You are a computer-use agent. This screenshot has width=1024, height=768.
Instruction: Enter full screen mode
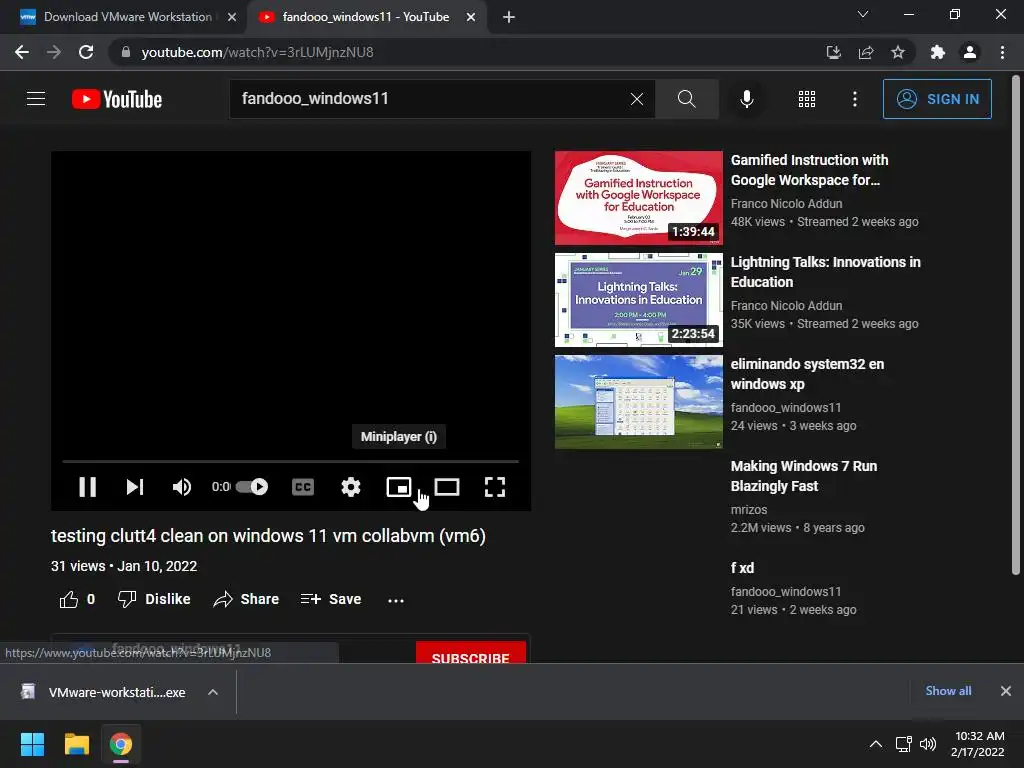click(494, 487)
